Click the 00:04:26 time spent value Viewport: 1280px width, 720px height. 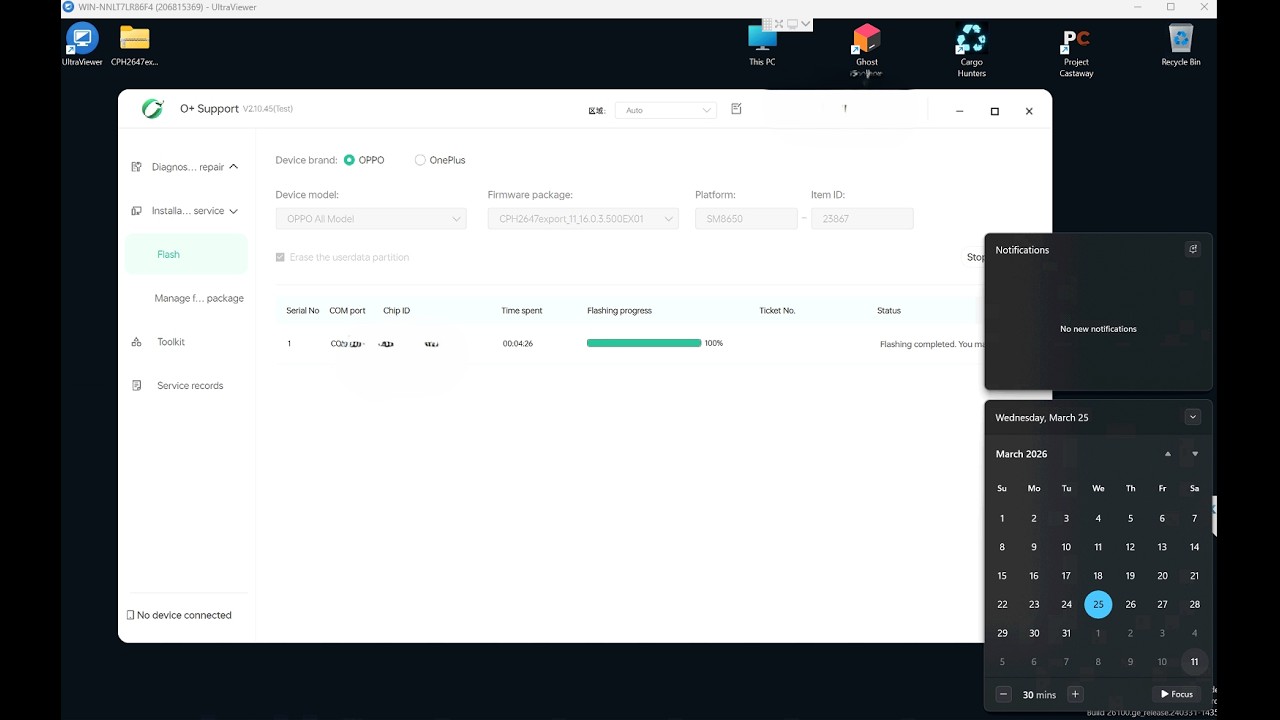[x=518, y=344]
